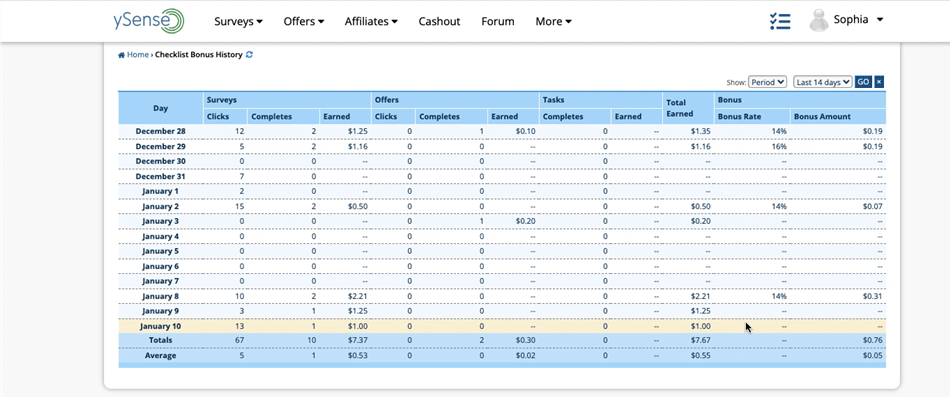This screenshot has height=397, width=950.
Task: Select the January 3 row label
Action: pyautogui.click(x=161, y=221)
